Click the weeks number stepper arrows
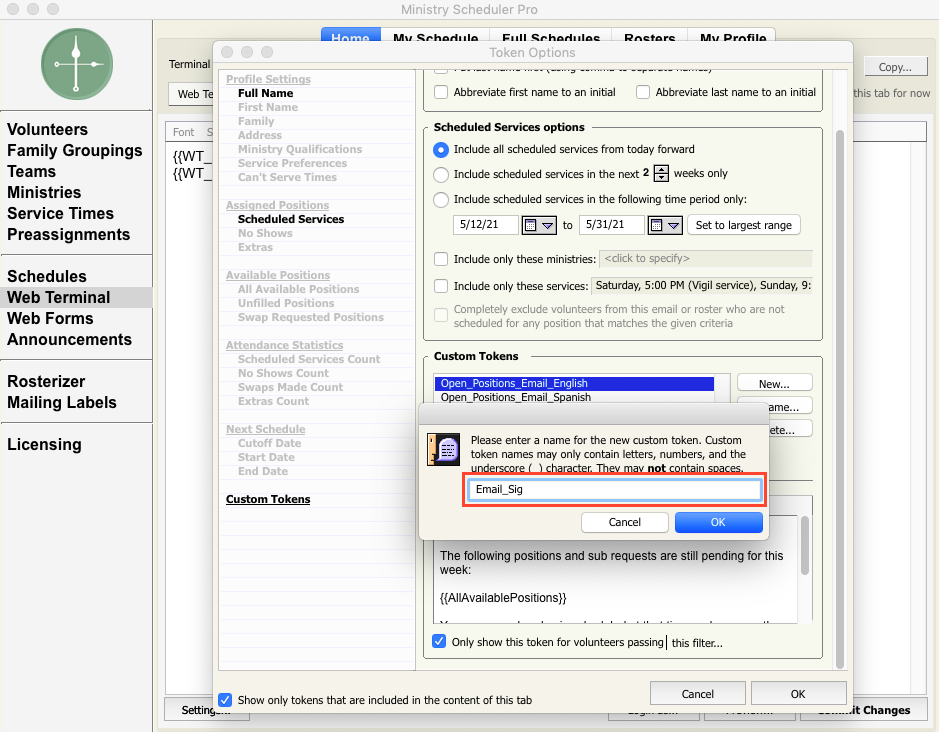939x732 pixels. coord(661,174)
